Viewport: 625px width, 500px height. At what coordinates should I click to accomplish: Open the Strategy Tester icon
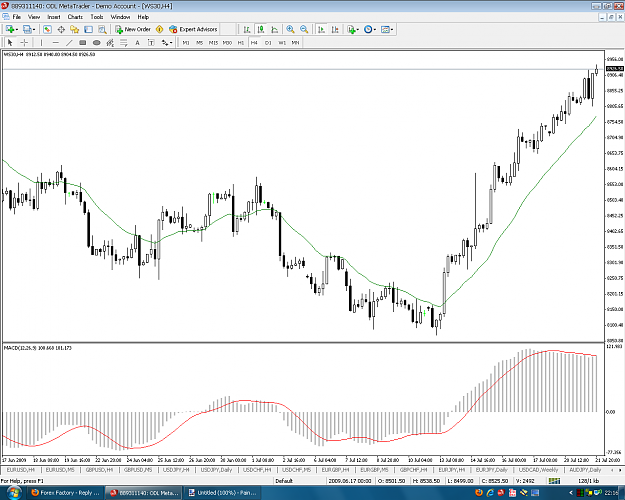tap(102, 29)
